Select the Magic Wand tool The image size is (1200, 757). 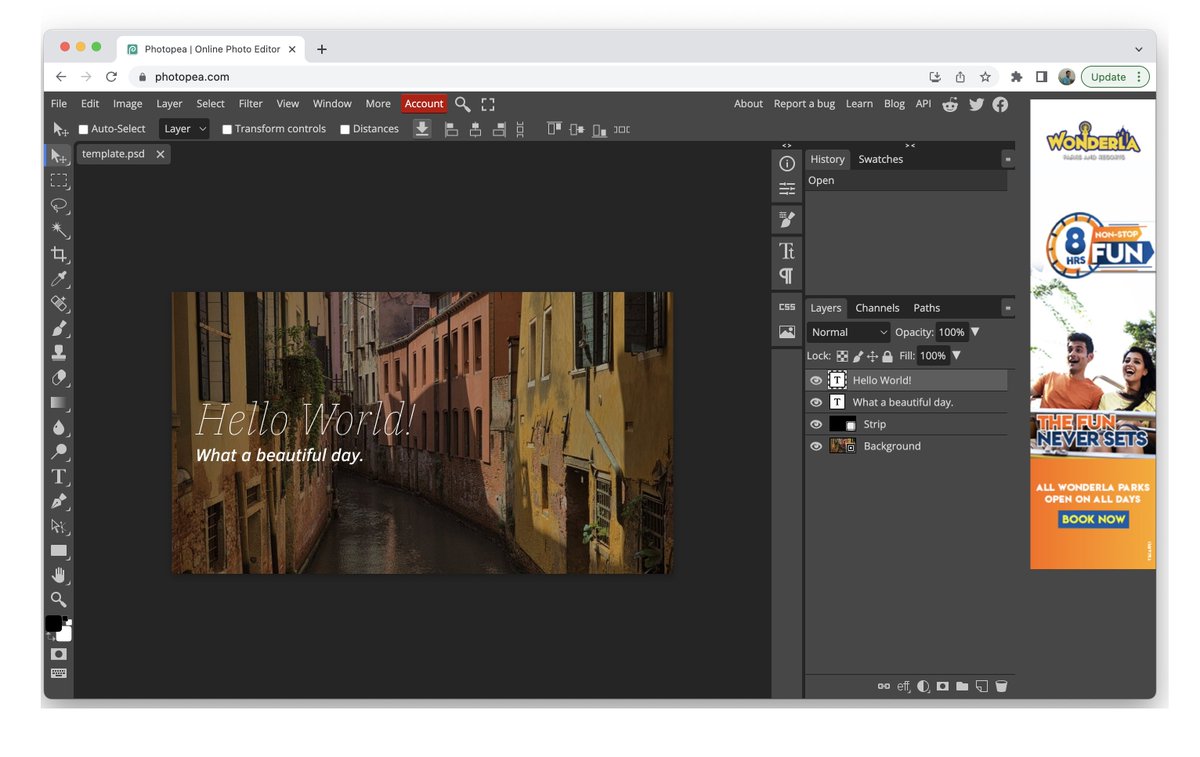click(x=59, y=229)
